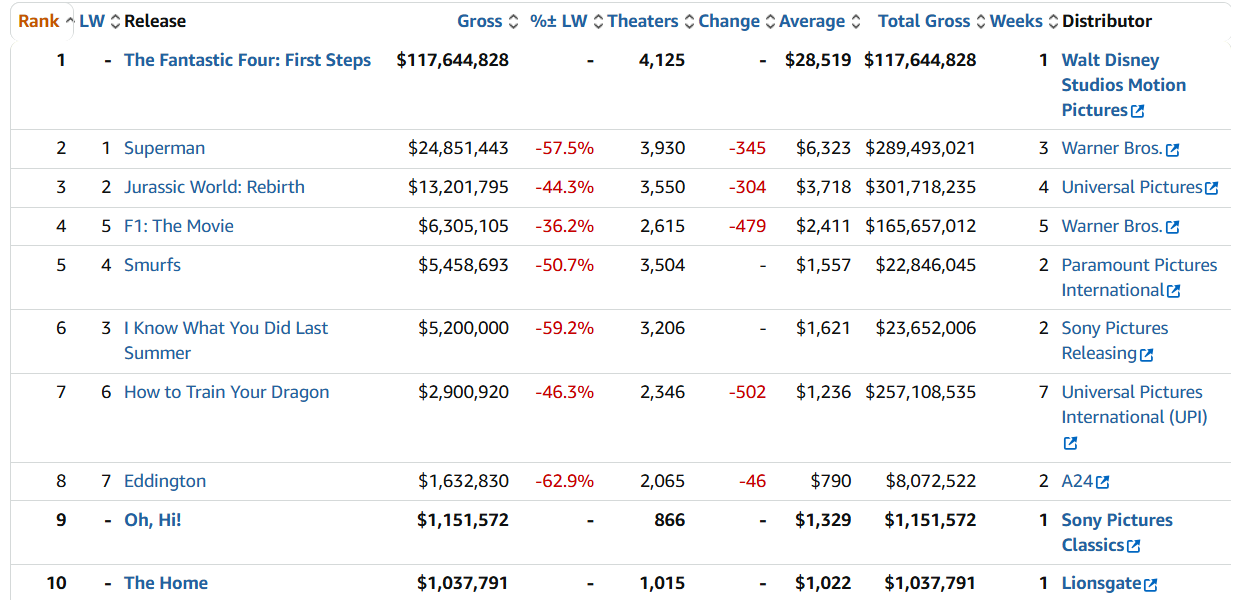Image resolution: width=1238 pixels, height=600 pixels.
Task: Click external link icon by Sony Pictures Classics
Action: [1134, 546]
